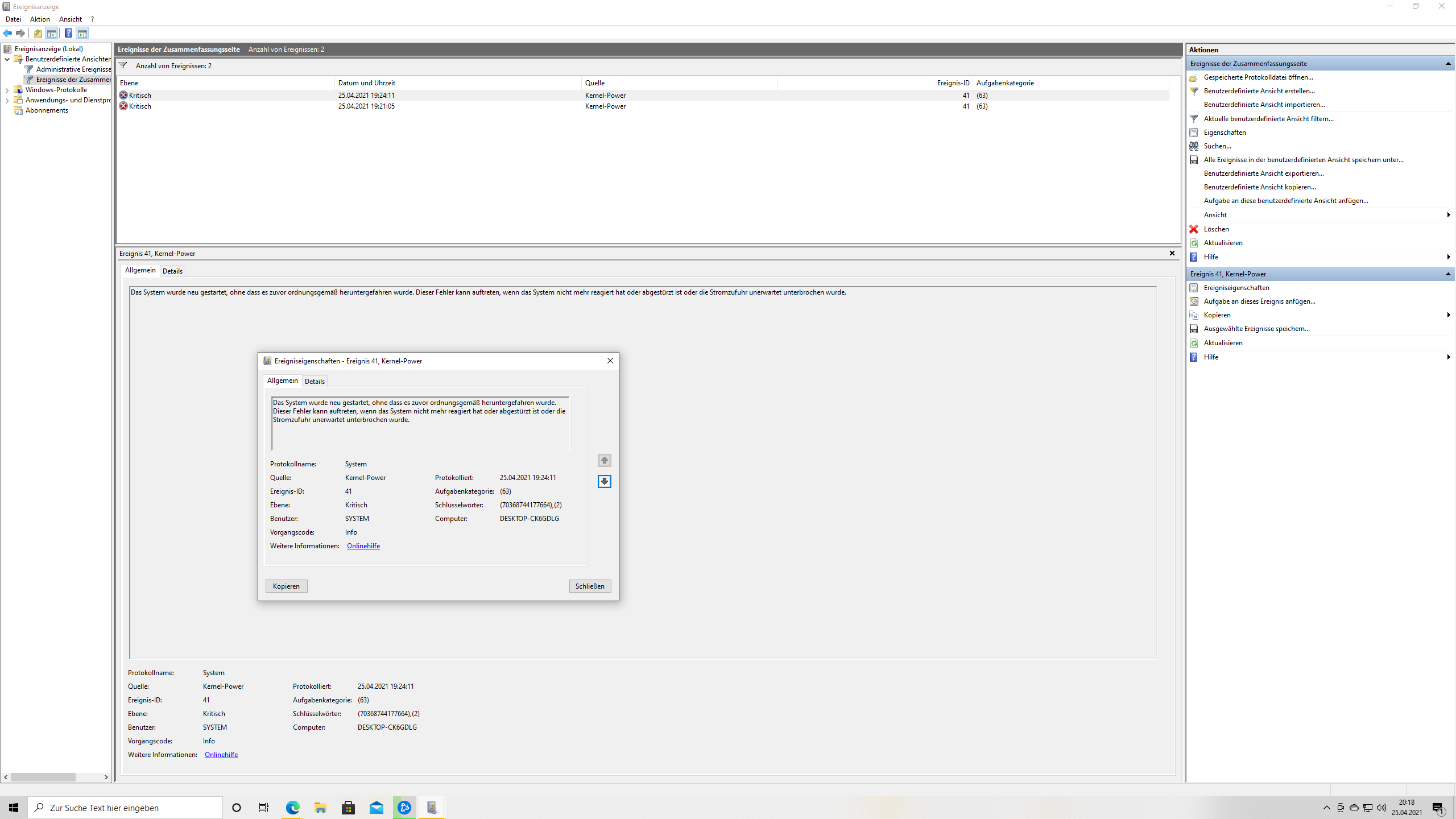Click previous event up-arrow in dialog
This screenshot has height=819, width=1456.
click(604, 460)
